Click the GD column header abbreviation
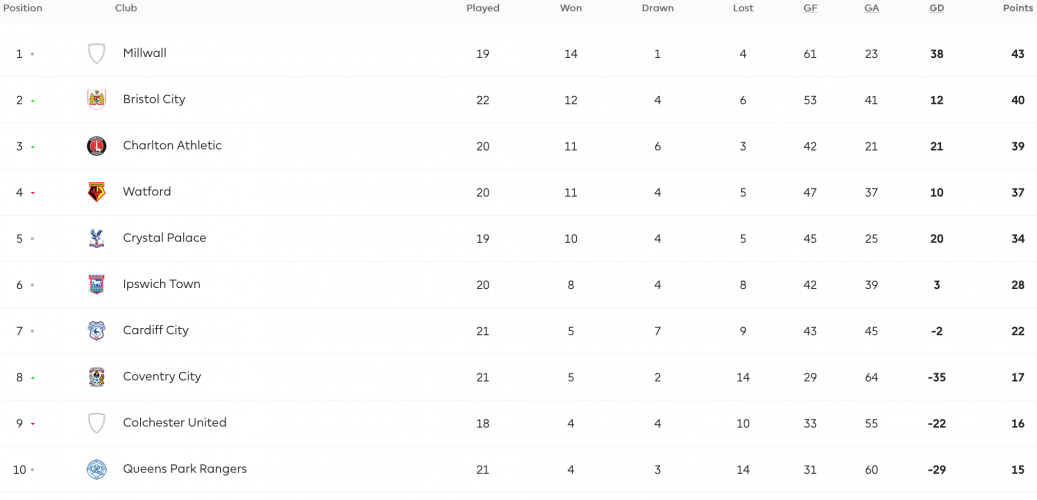This screenshot has height=500, width=1037. point(936,9)
